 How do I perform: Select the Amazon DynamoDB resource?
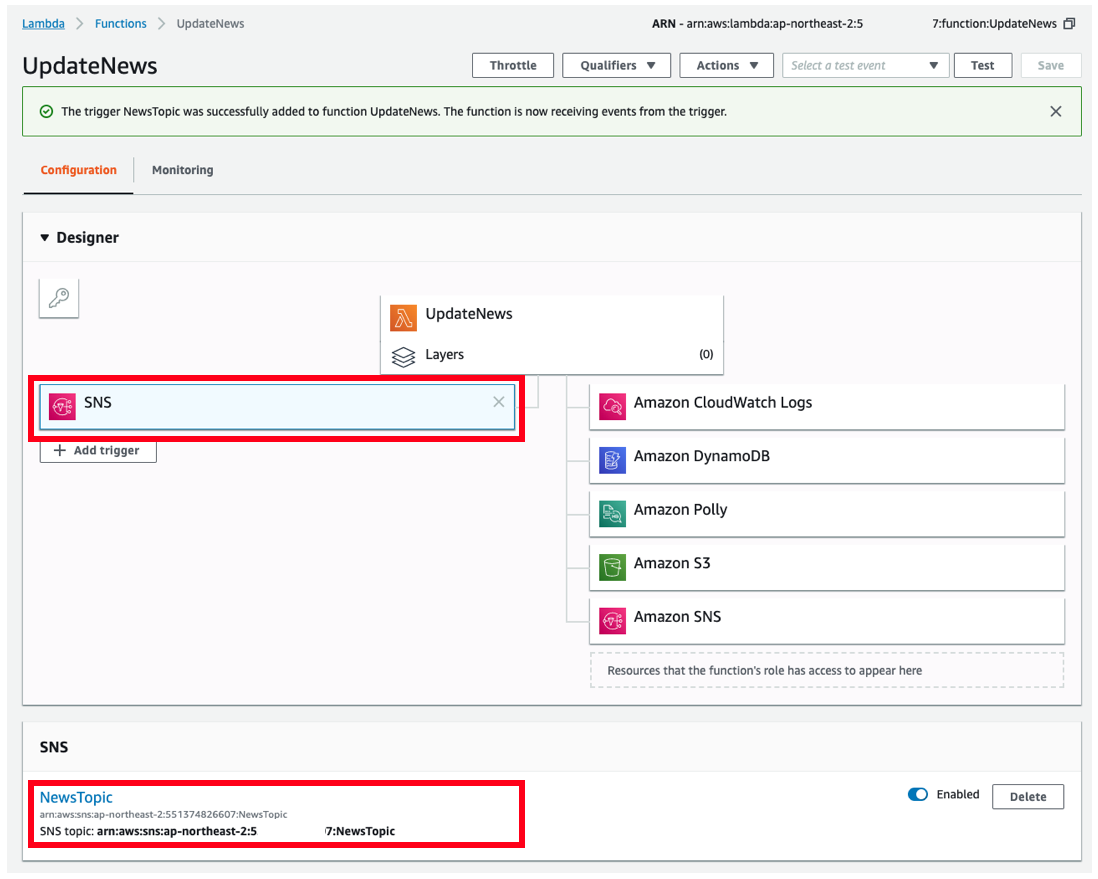point(827,460)
